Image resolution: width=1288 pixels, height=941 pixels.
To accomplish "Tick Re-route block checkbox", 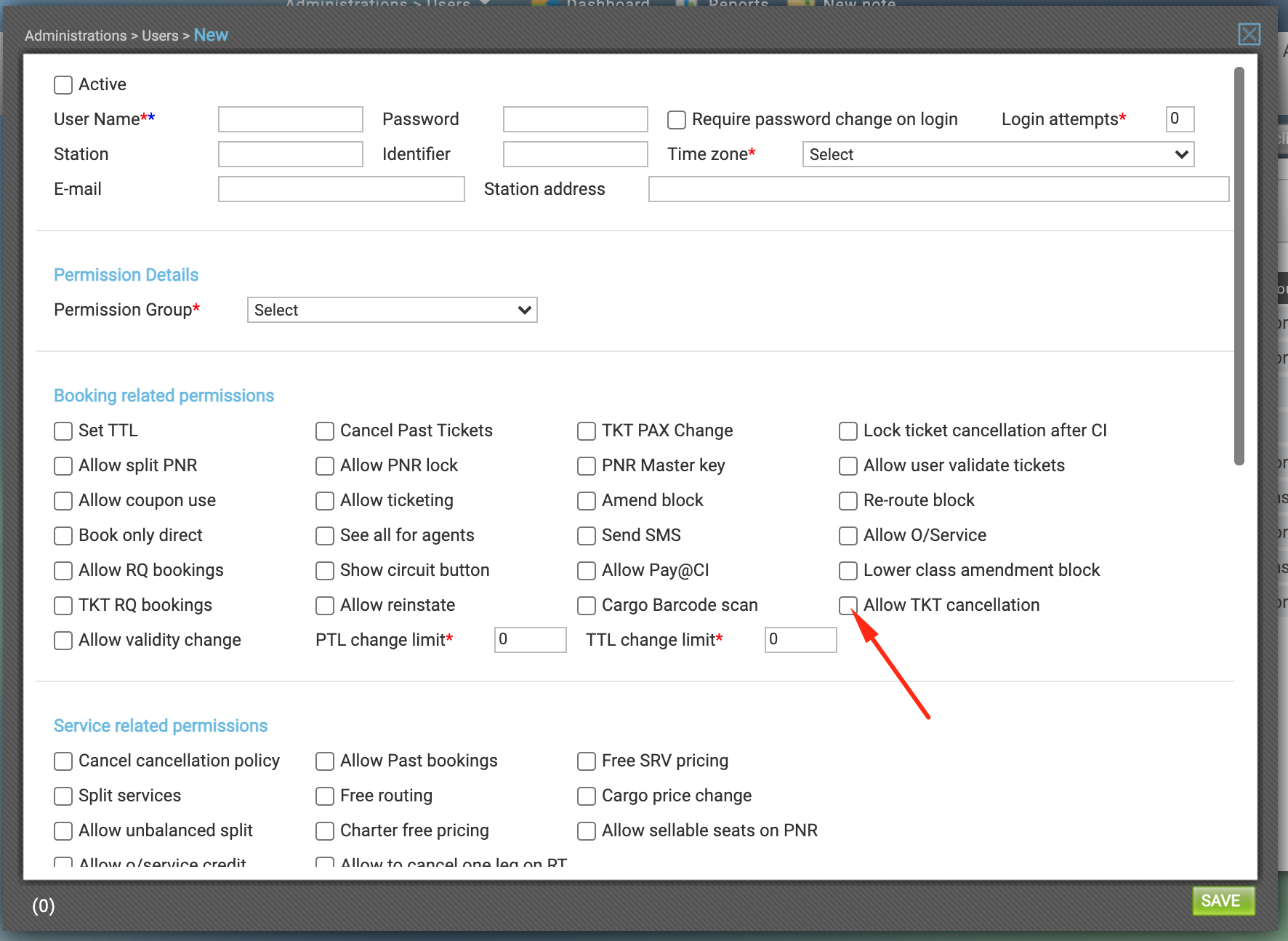I will pos(848,501).
